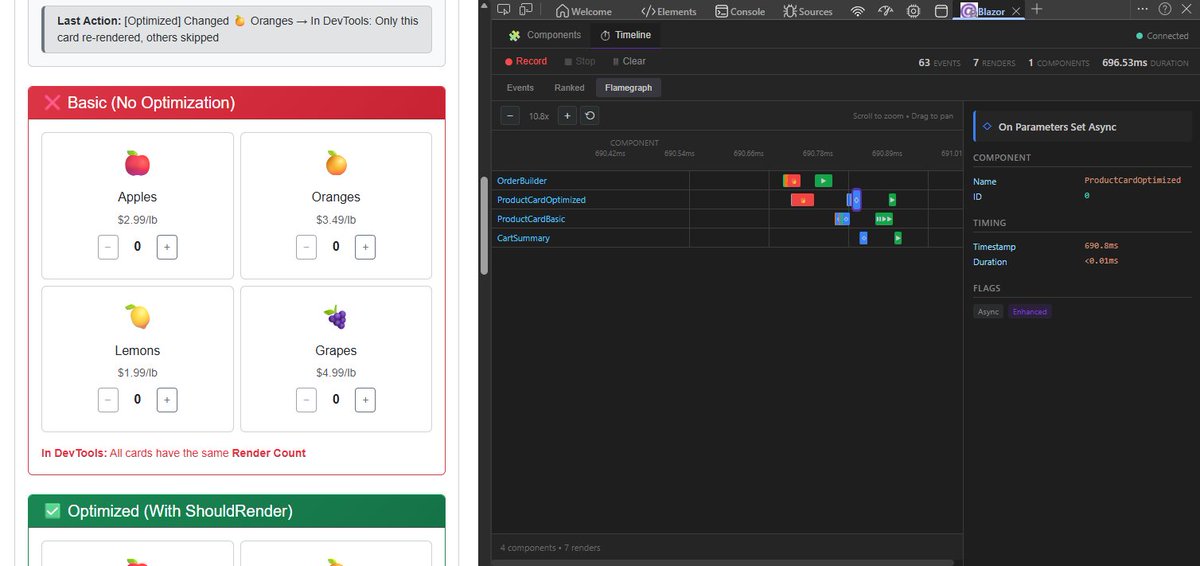1200x566 pixels.
Task: Add a new DevTools tab with plus
Action: point(1036,10)
